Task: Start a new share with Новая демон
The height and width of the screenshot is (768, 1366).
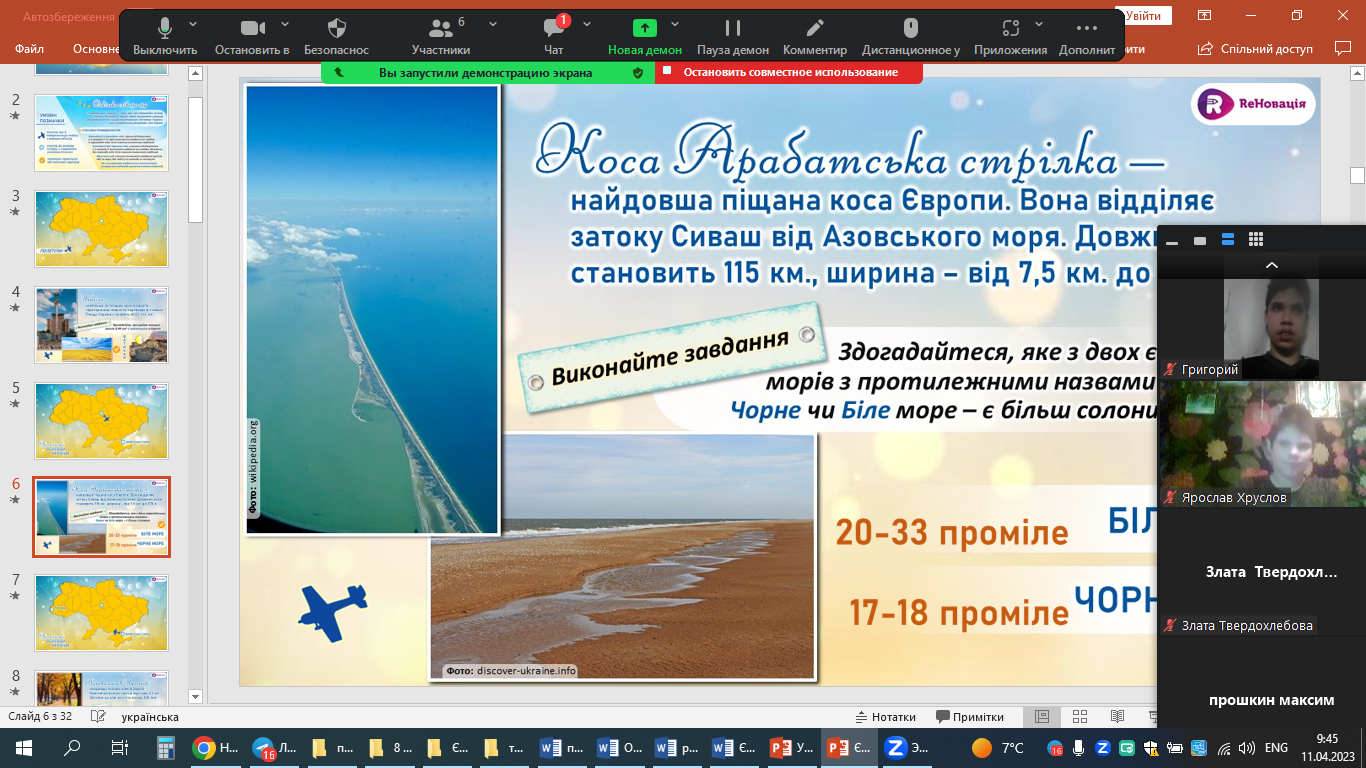Action: [645, 36]
